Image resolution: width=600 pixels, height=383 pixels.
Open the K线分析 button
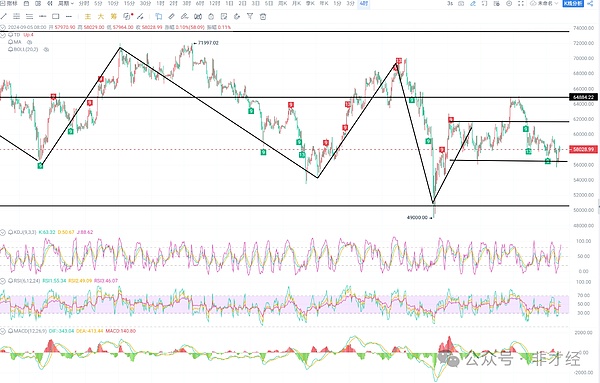573,3
